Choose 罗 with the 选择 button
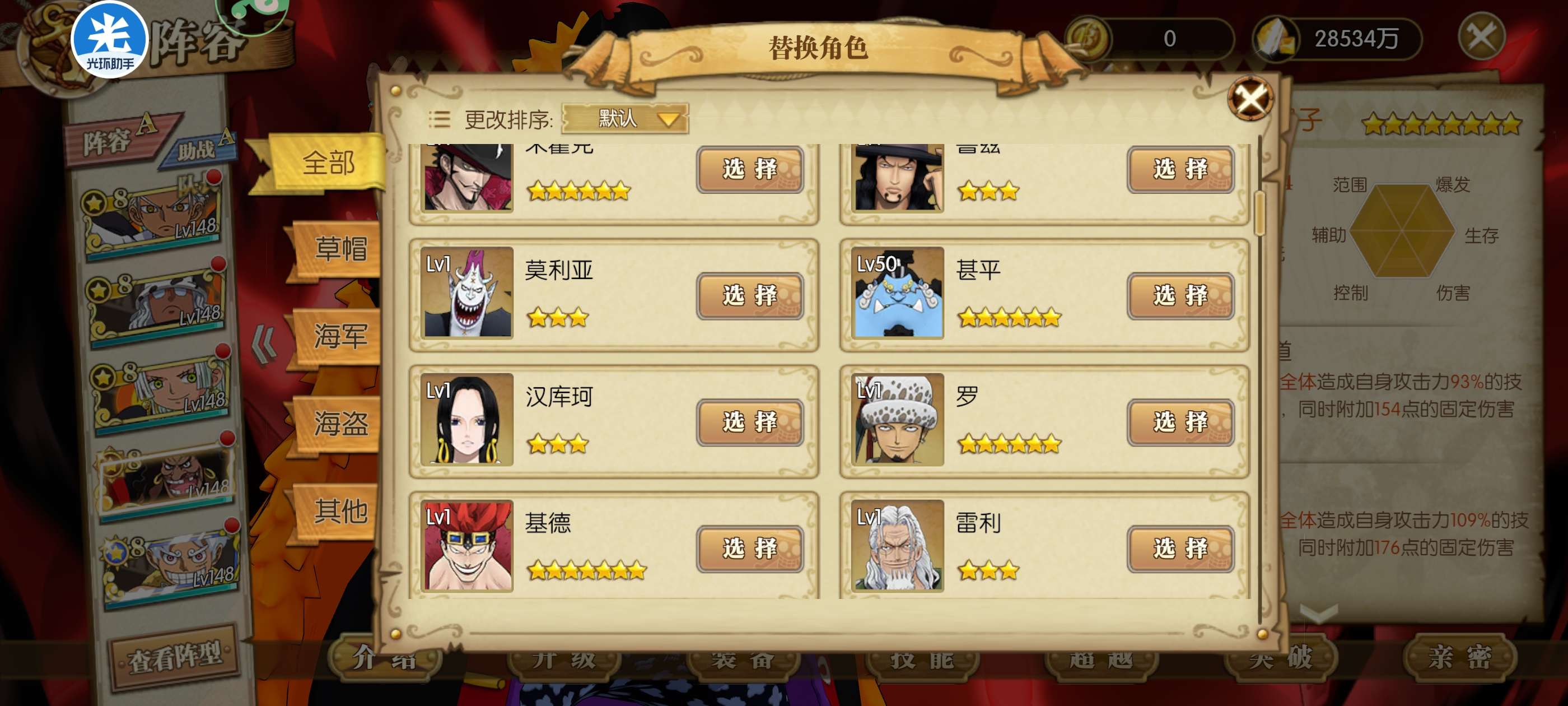 (1180, 421)
